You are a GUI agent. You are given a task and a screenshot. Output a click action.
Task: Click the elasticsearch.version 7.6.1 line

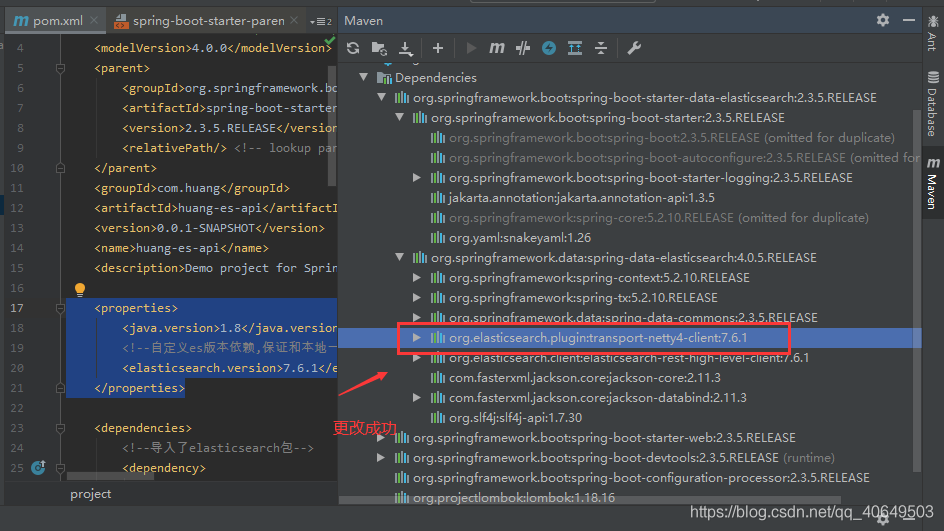tap(229, 368)
